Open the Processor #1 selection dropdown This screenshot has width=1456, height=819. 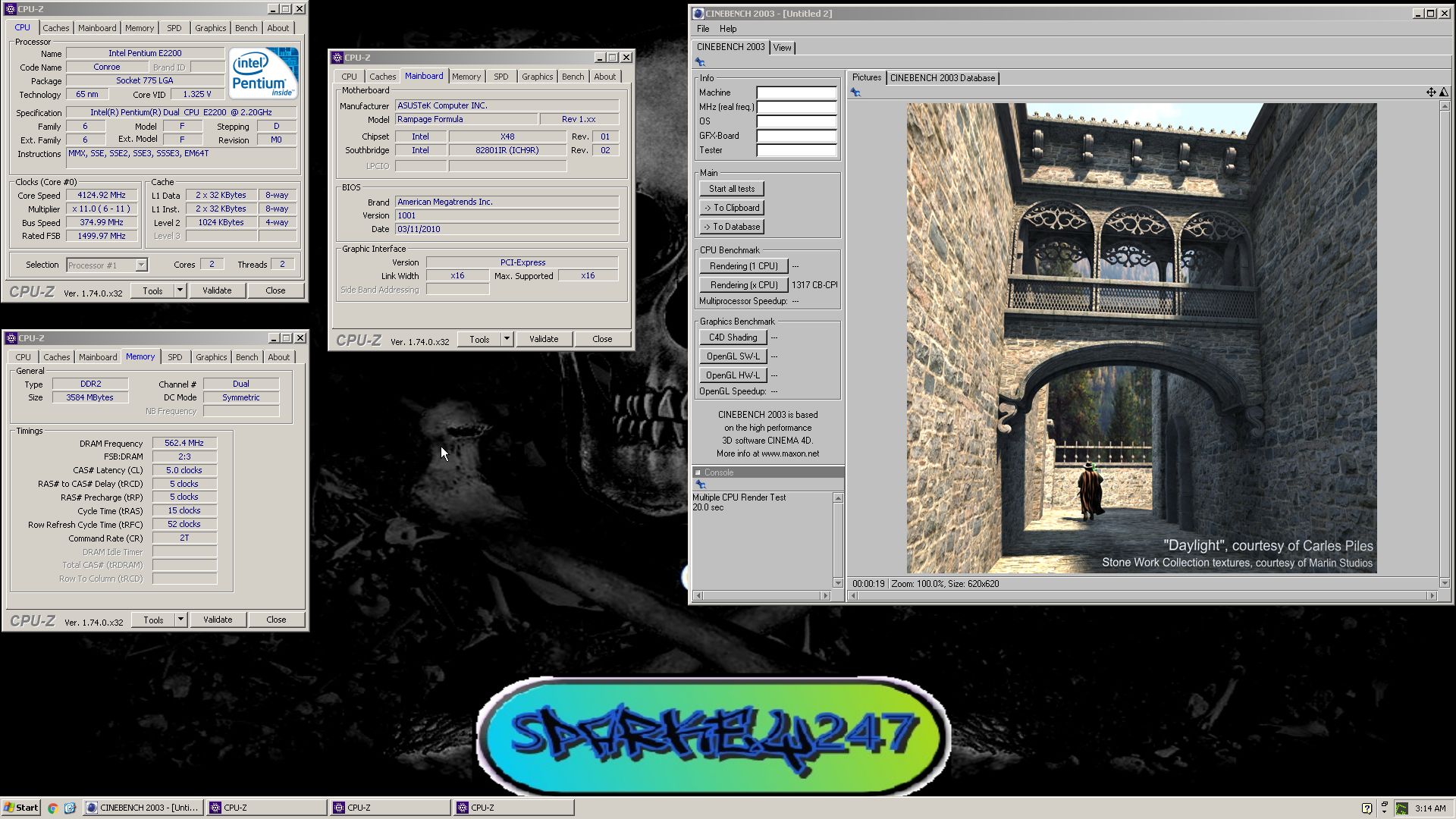[x=141, y=265]
